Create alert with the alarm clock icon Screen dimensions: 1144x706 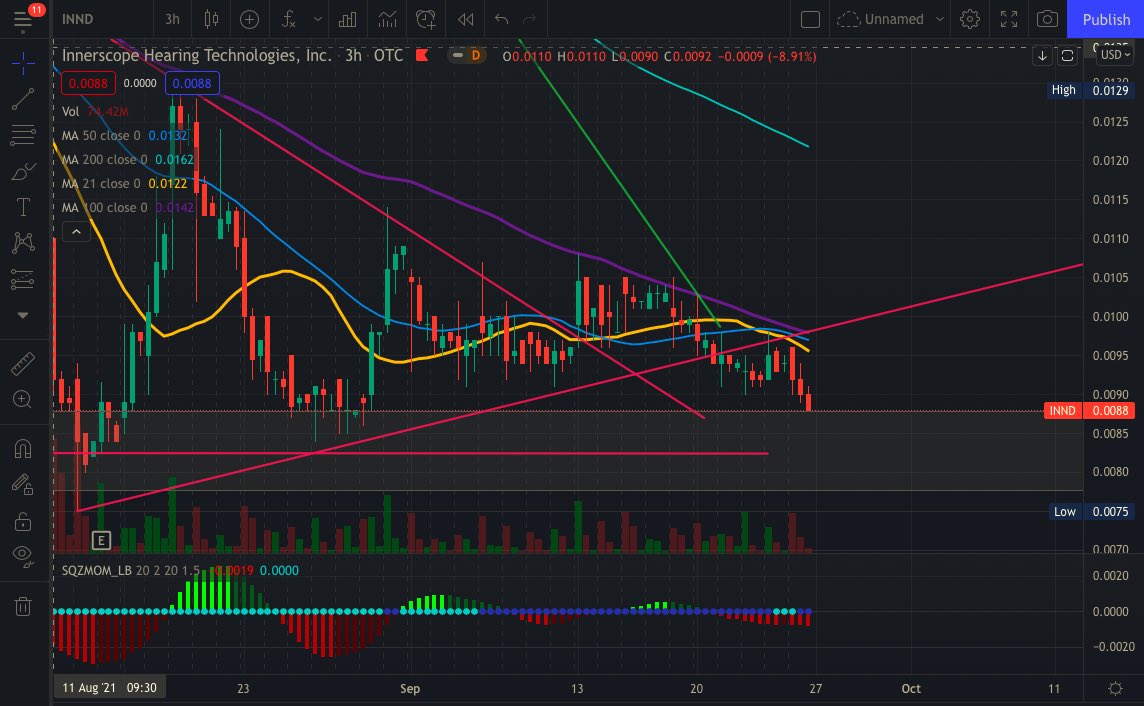(x=426, y=19)
